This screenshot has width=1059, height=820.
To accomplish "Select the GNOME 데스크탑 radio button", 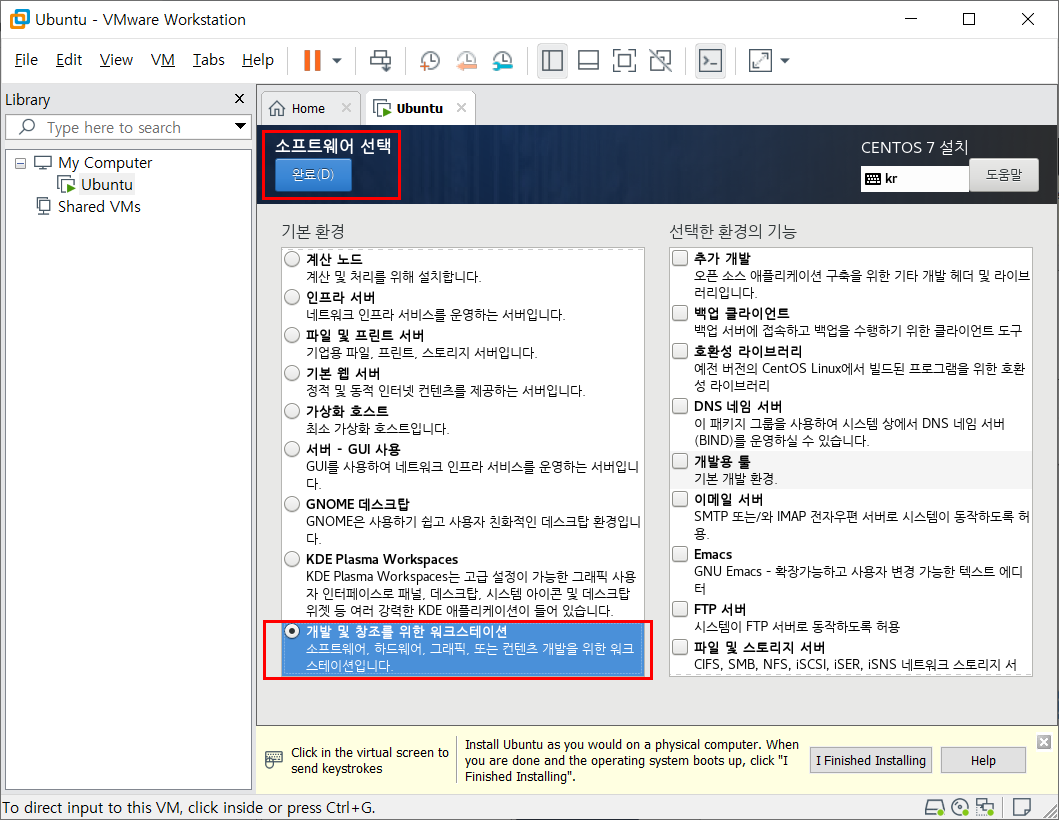I will point(292,504).
